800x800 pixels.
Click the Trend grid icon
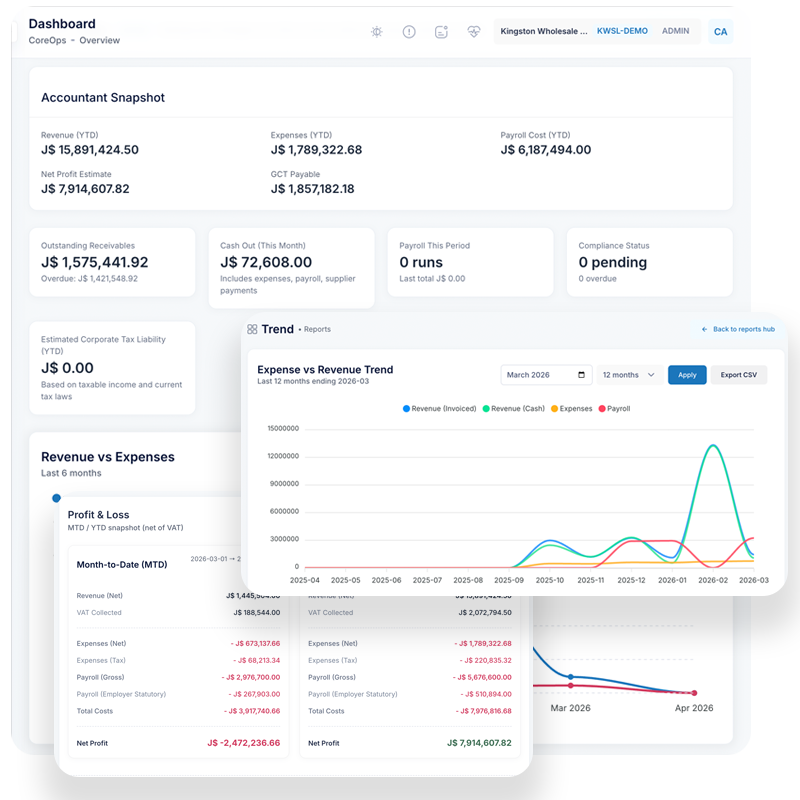point(252,329)
